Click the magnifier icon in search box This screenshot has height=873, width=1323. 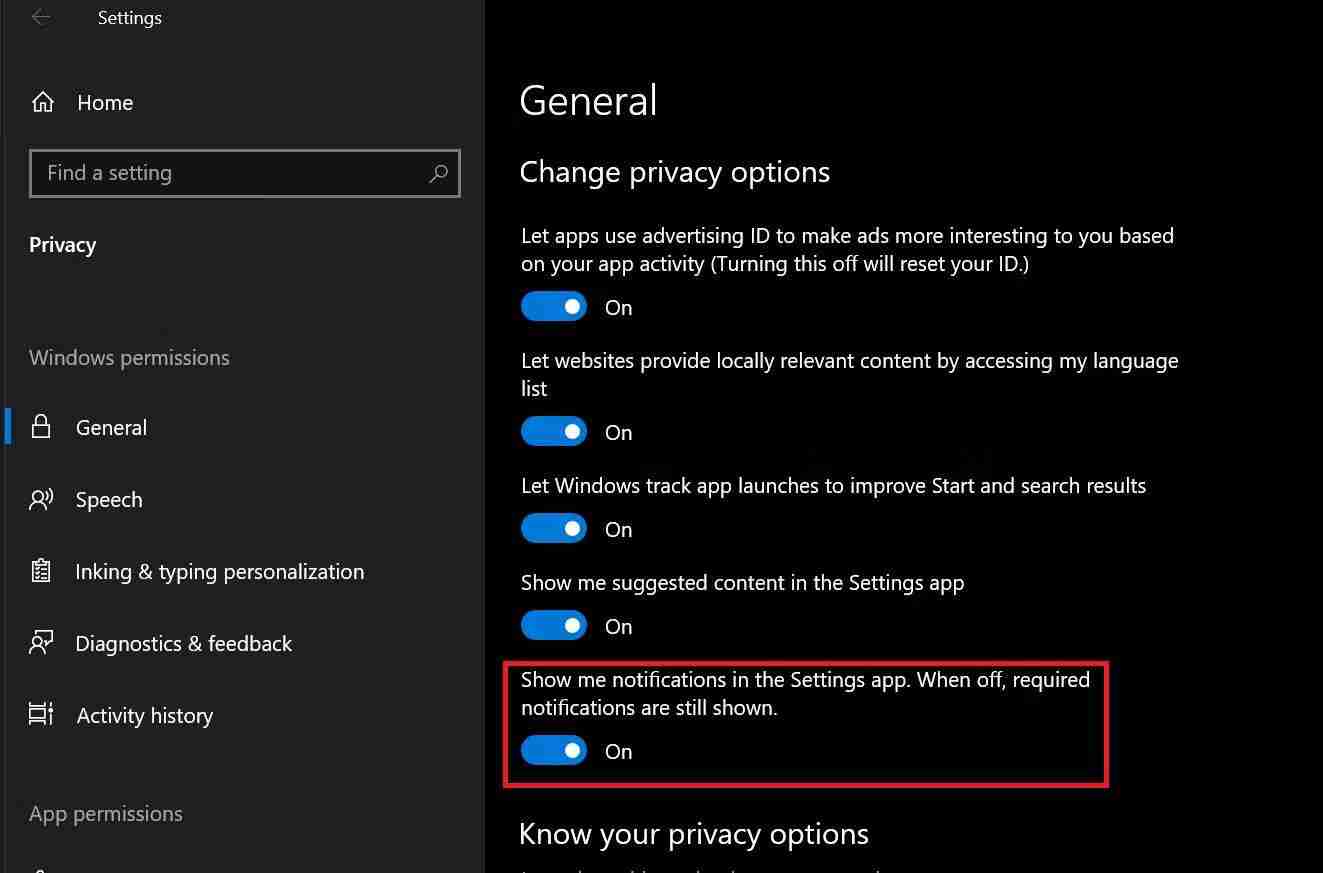click(438, 174)
